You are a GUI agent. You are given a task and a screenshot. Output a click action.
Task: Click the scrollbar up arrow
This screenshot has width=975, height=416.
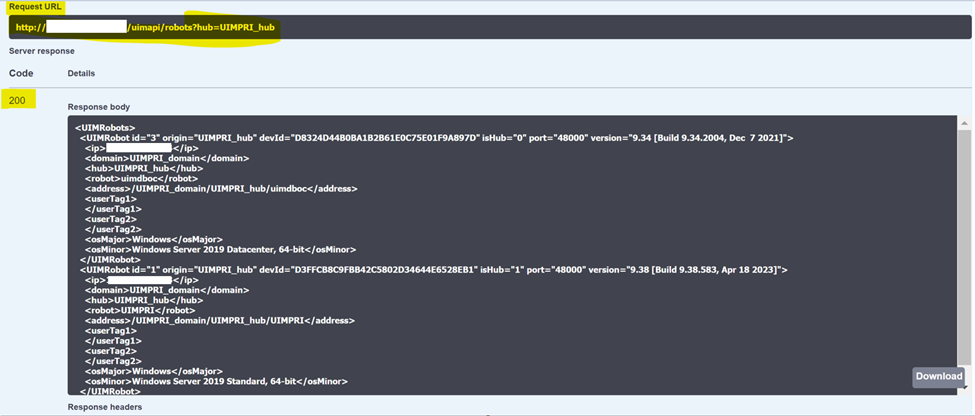(964, 124)
